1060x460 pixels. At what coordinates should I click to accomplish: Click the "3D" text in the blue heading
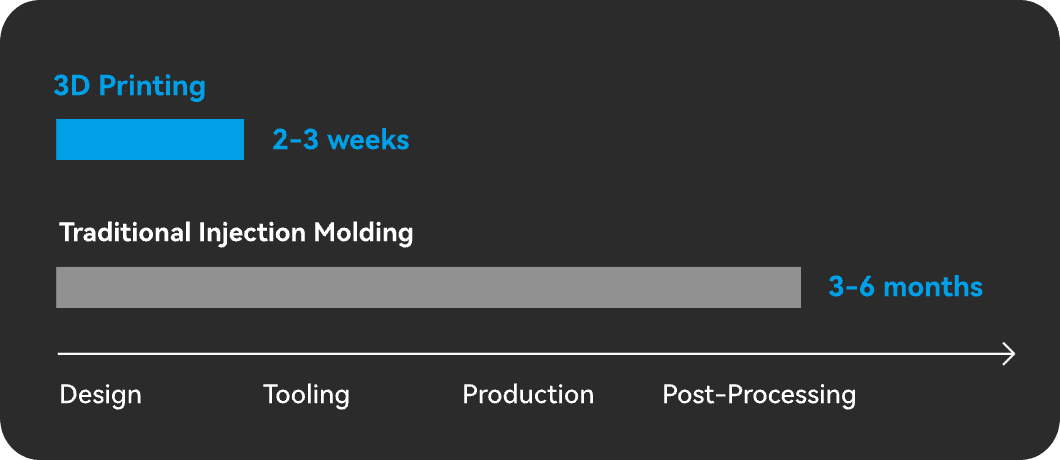[x=72, y=87]
